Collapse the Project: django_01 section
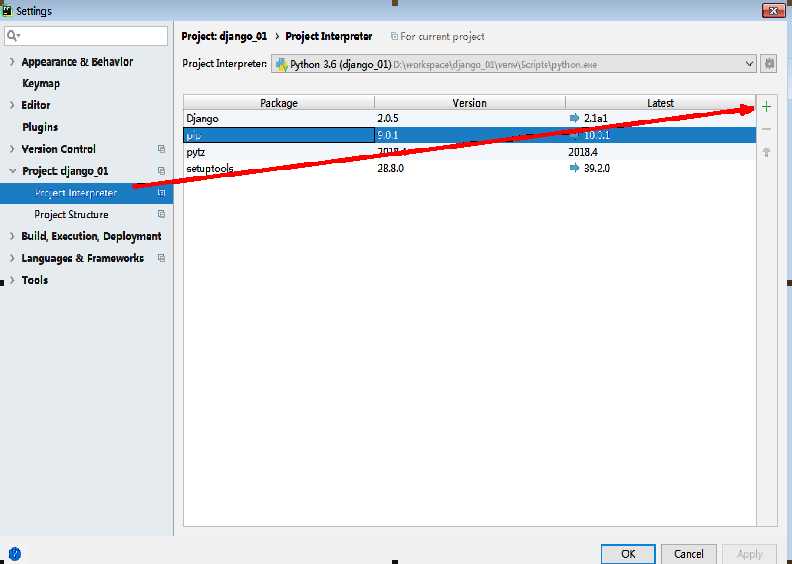 (x=12, y=171)
